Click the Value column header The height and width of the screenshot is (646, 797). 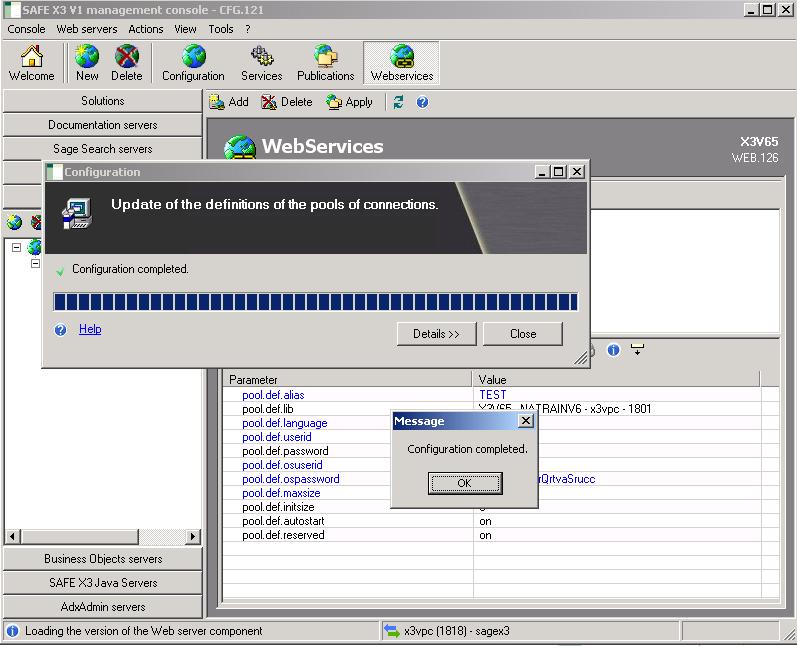(616, 380)
